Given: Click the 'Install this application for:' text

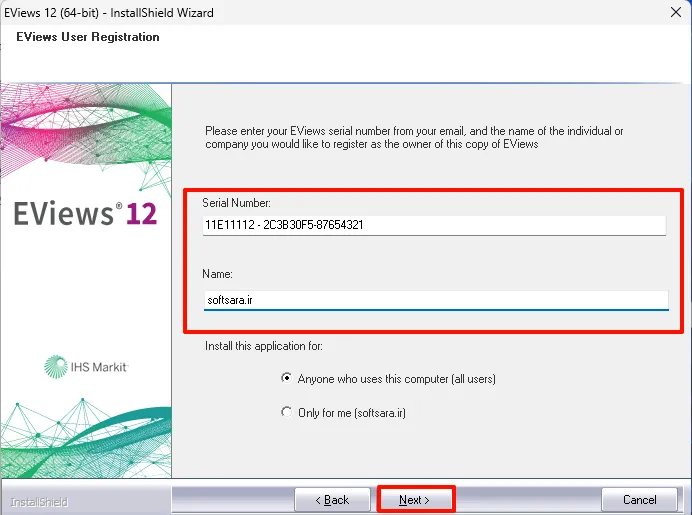Looking at the screenshot, I should [x=263, y=346].
